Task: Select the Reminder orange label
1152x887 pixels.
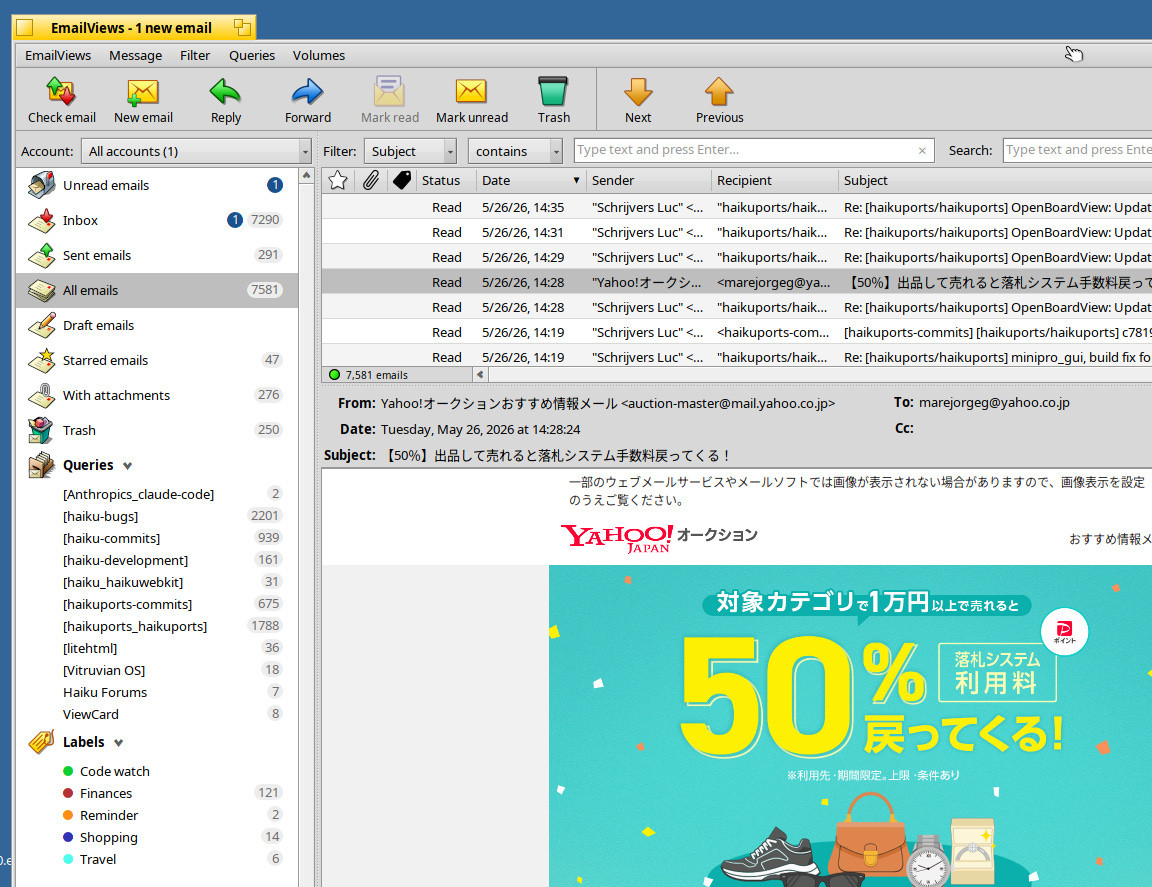Action: coord(157,815)
